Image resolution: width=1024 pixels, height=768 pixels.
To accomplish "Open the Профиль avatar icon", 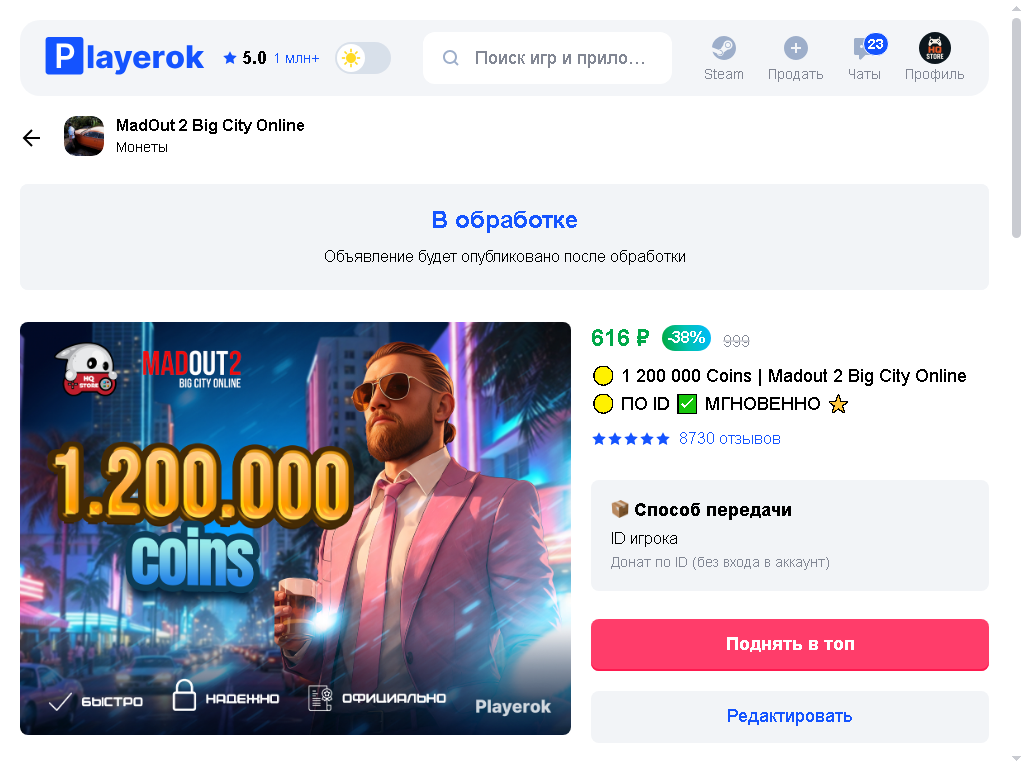I will coord(935,48).
